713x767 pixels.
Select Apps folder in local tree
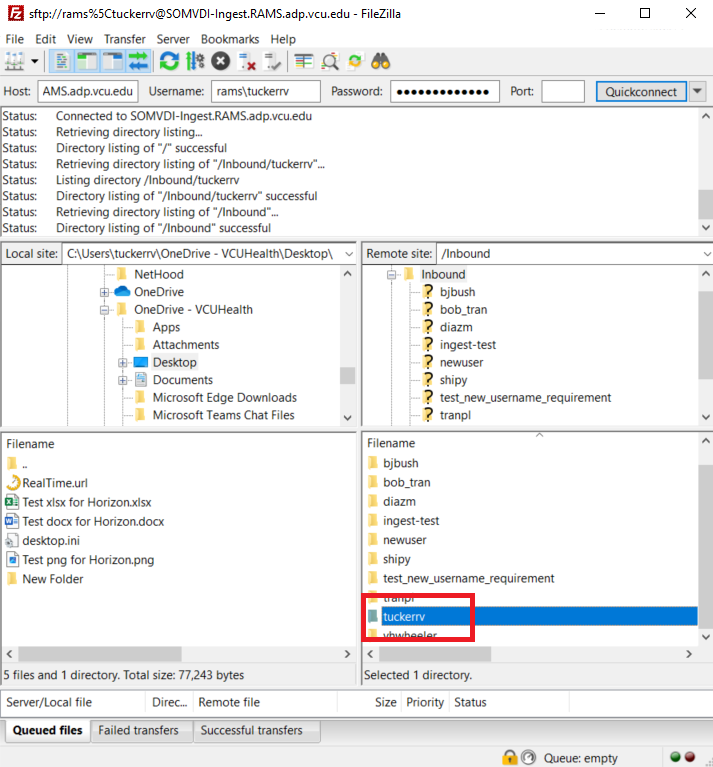coord(166,327)
